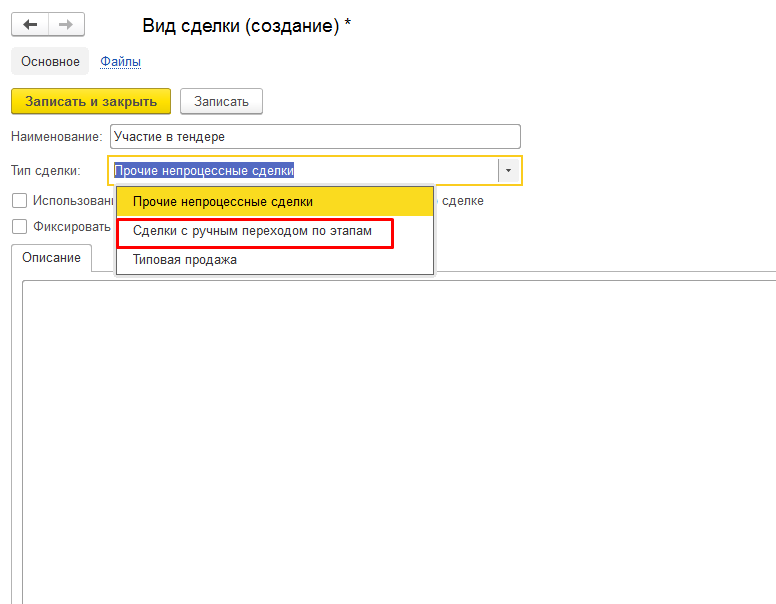
Task: Go forward with the right arrow button
Action: [x=66, y=25]
